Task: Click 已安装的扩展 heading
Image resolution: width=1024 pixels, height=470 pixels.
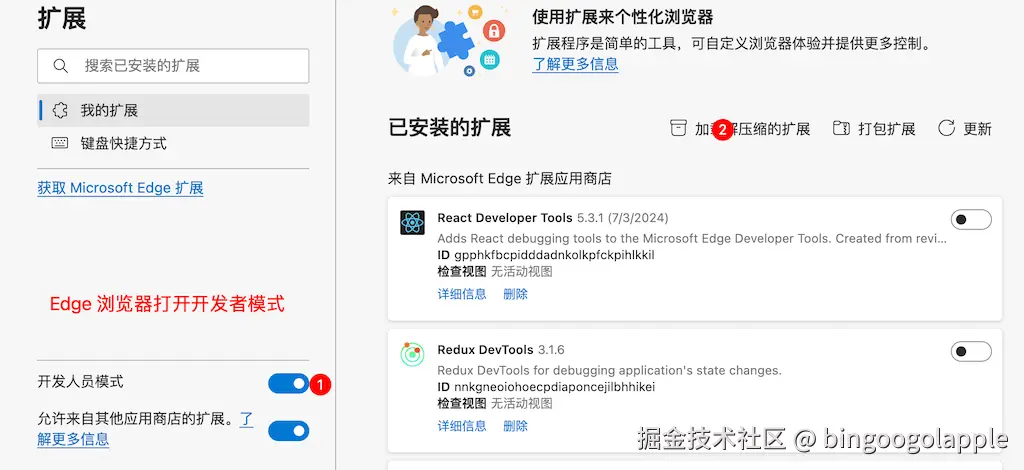Action: (449, 127)
